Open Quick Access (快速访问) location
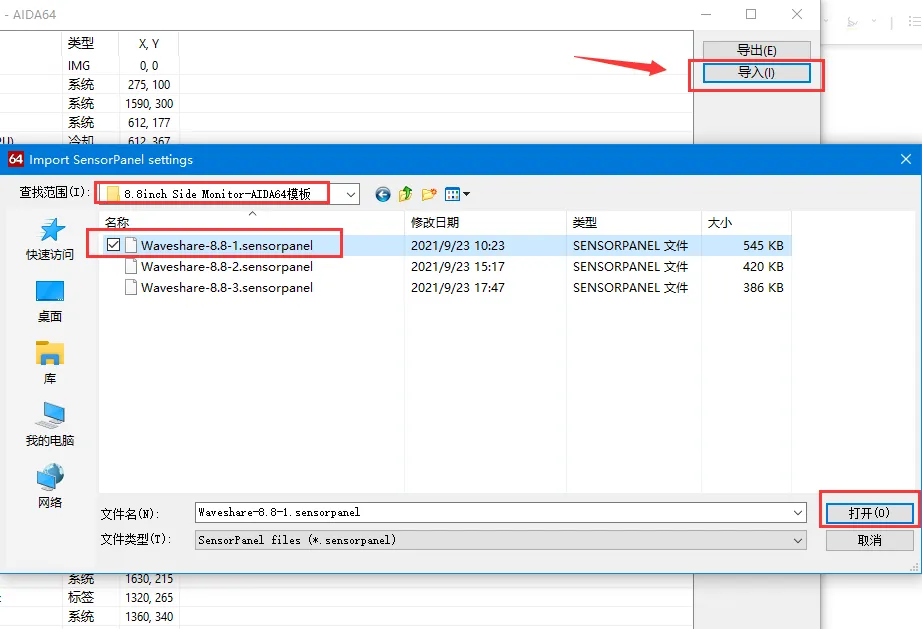The height and width of the screenshot is (629, 922). tap(50, 239)
